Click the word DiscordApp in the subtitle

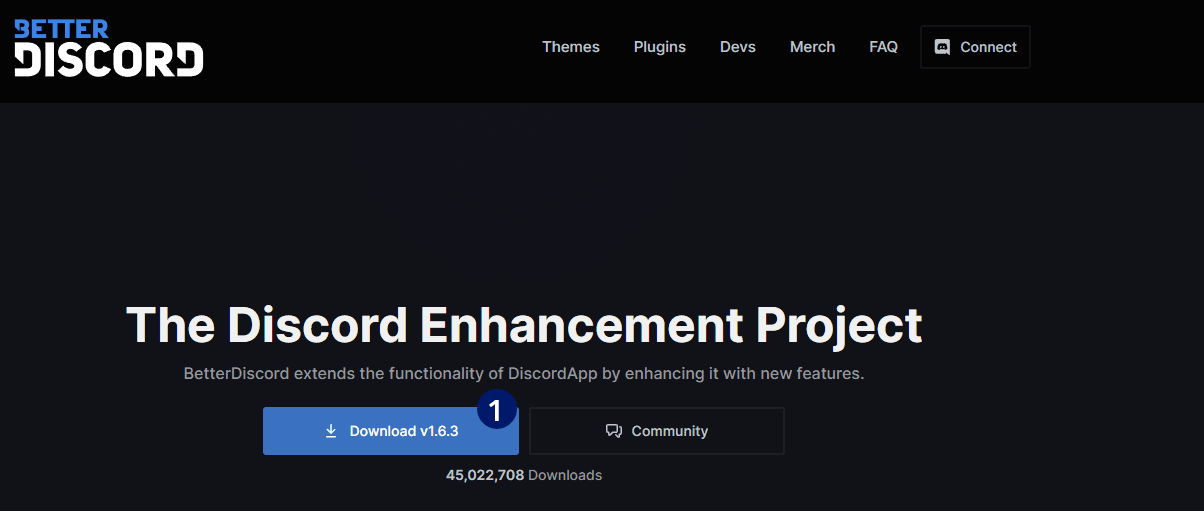[551, 374]
